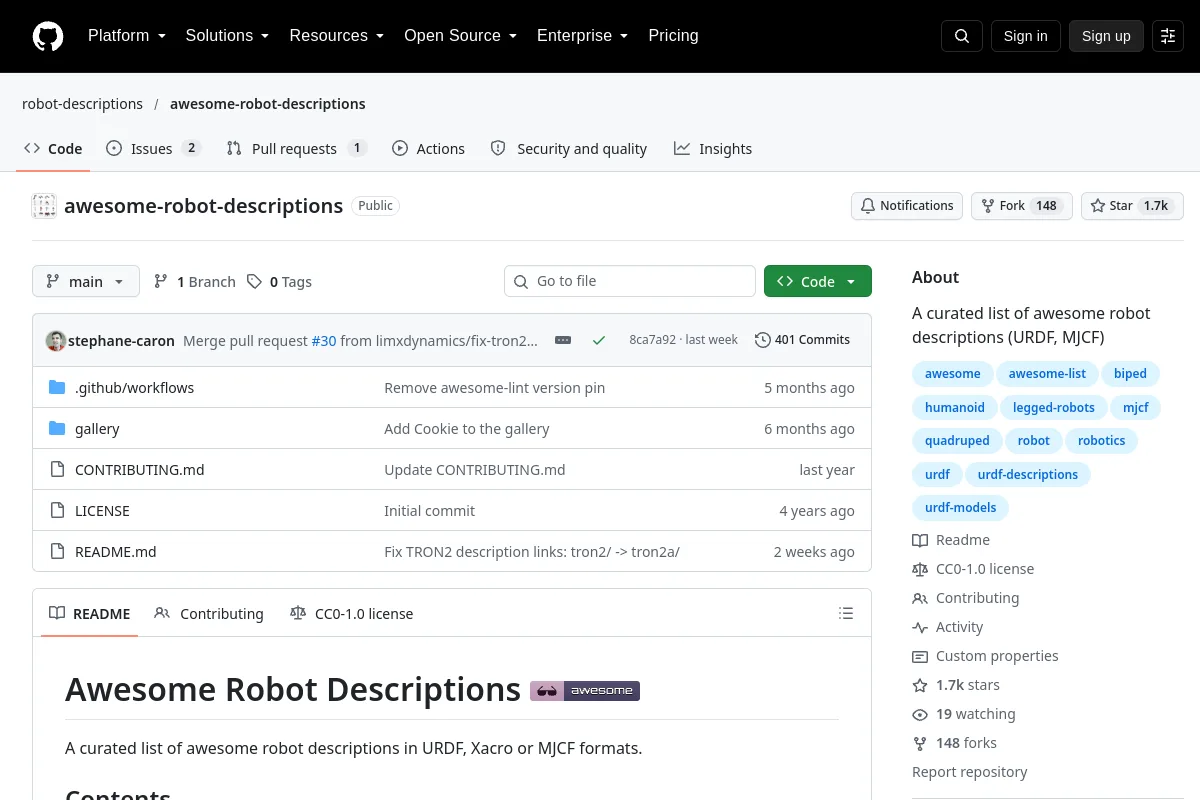
Task: Click the awesome topic tag
Action: coord(953,374)
